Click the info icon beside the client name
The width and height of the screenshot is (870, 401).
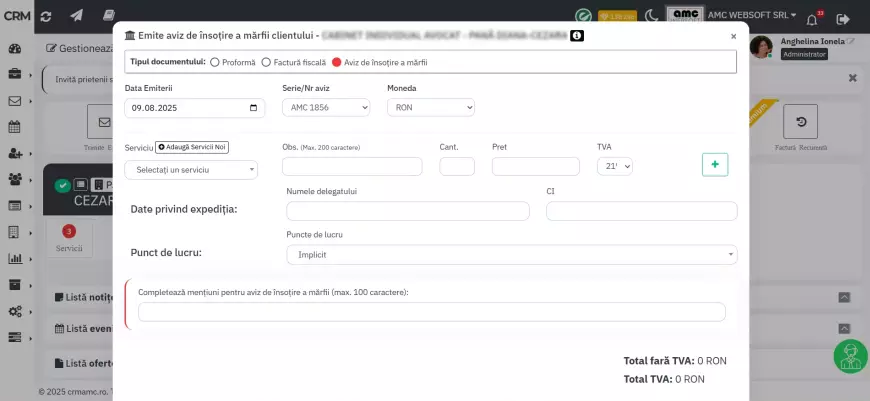[577, 35]
